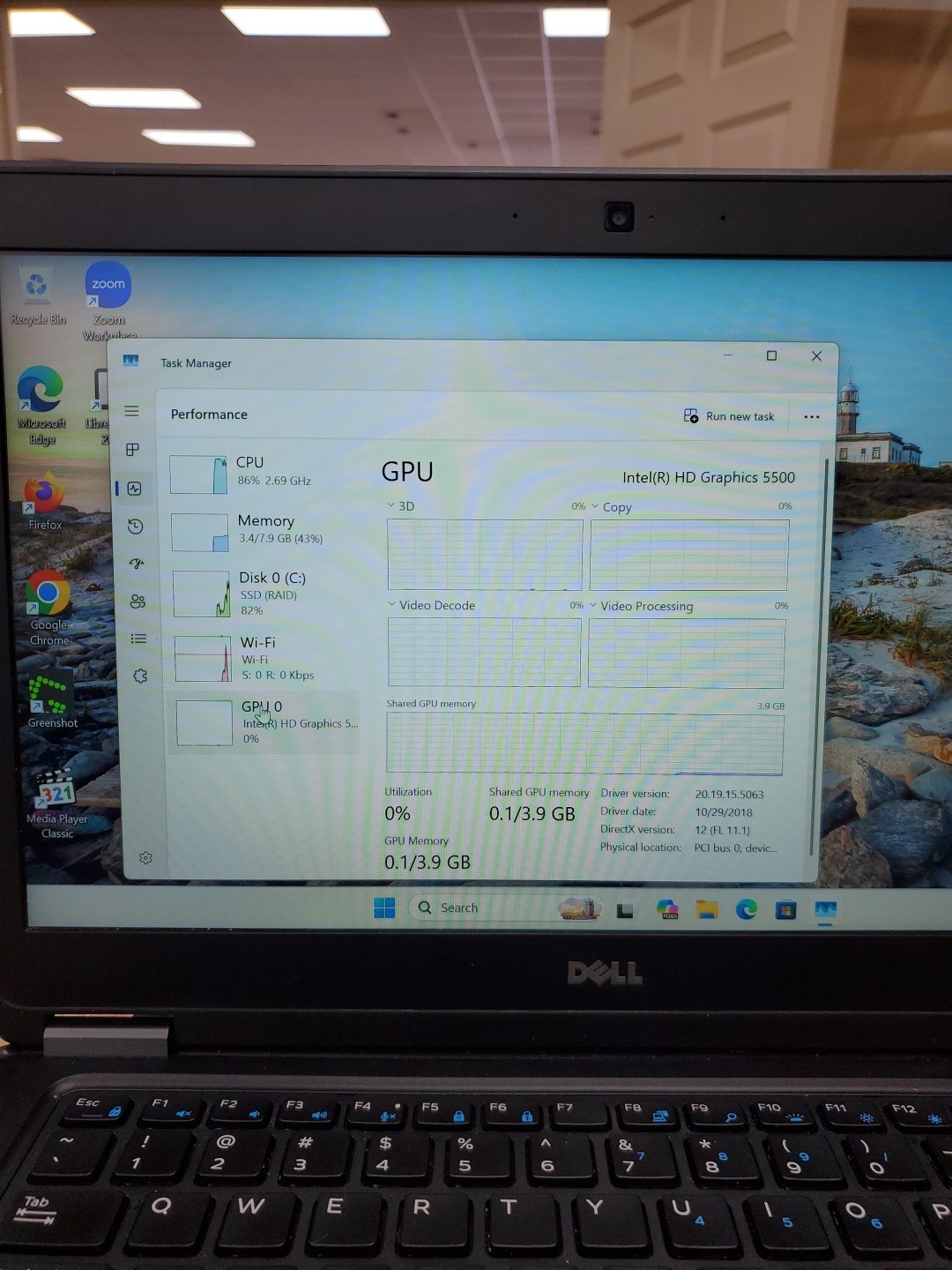Go to the Processes page icon
The image size is (952, 1270).
pos(132,450)
